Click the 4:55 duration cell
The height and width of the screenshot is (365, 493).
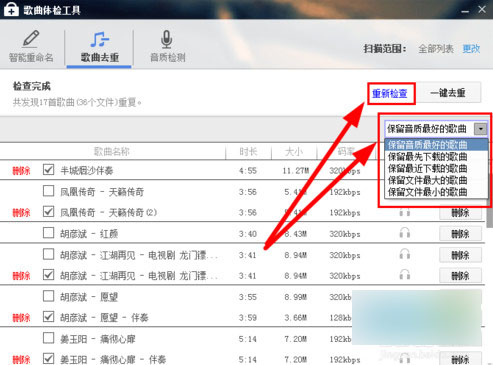[248, 171]
